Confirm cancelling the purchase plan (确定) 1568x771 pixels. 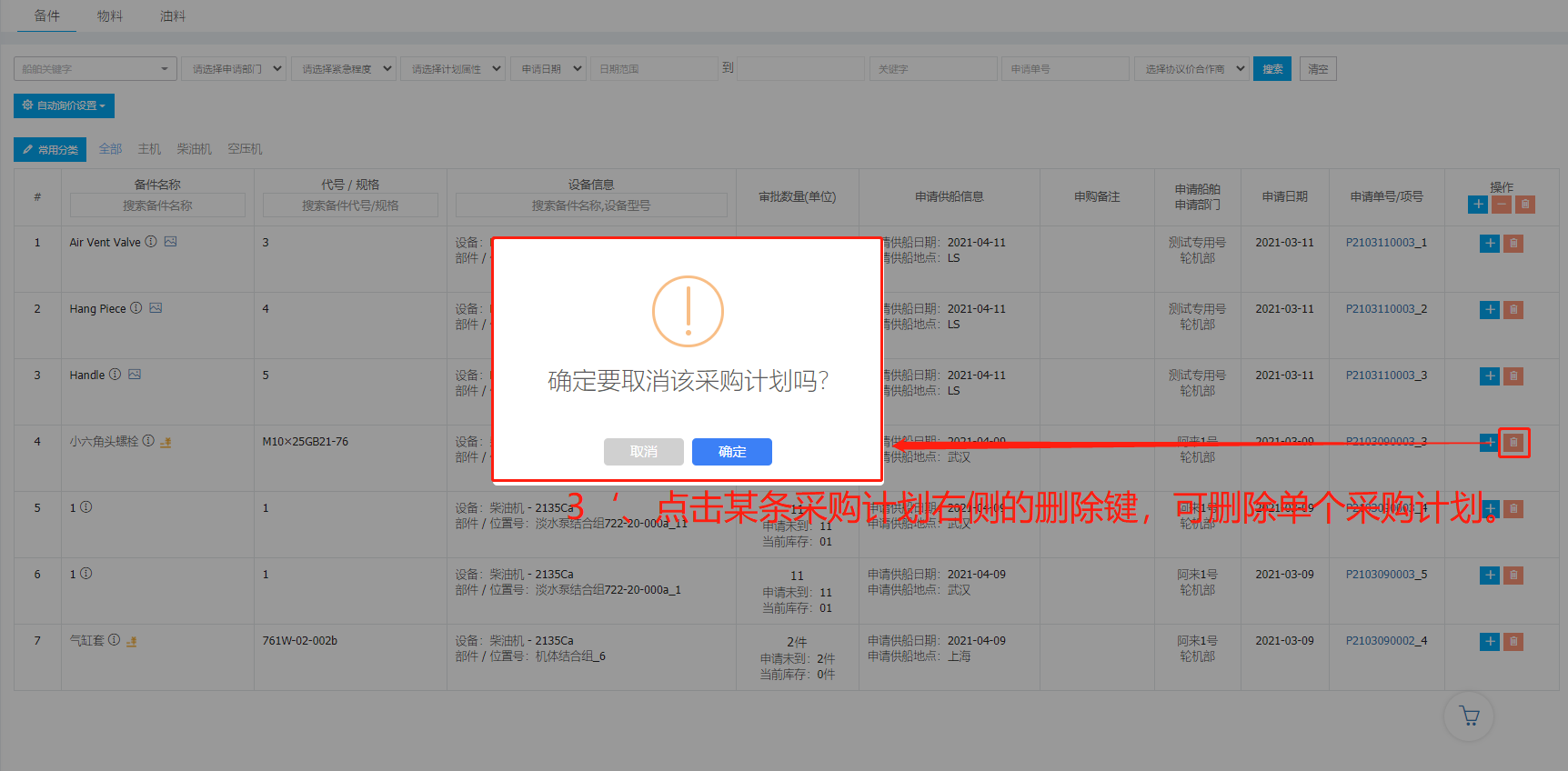731,452
